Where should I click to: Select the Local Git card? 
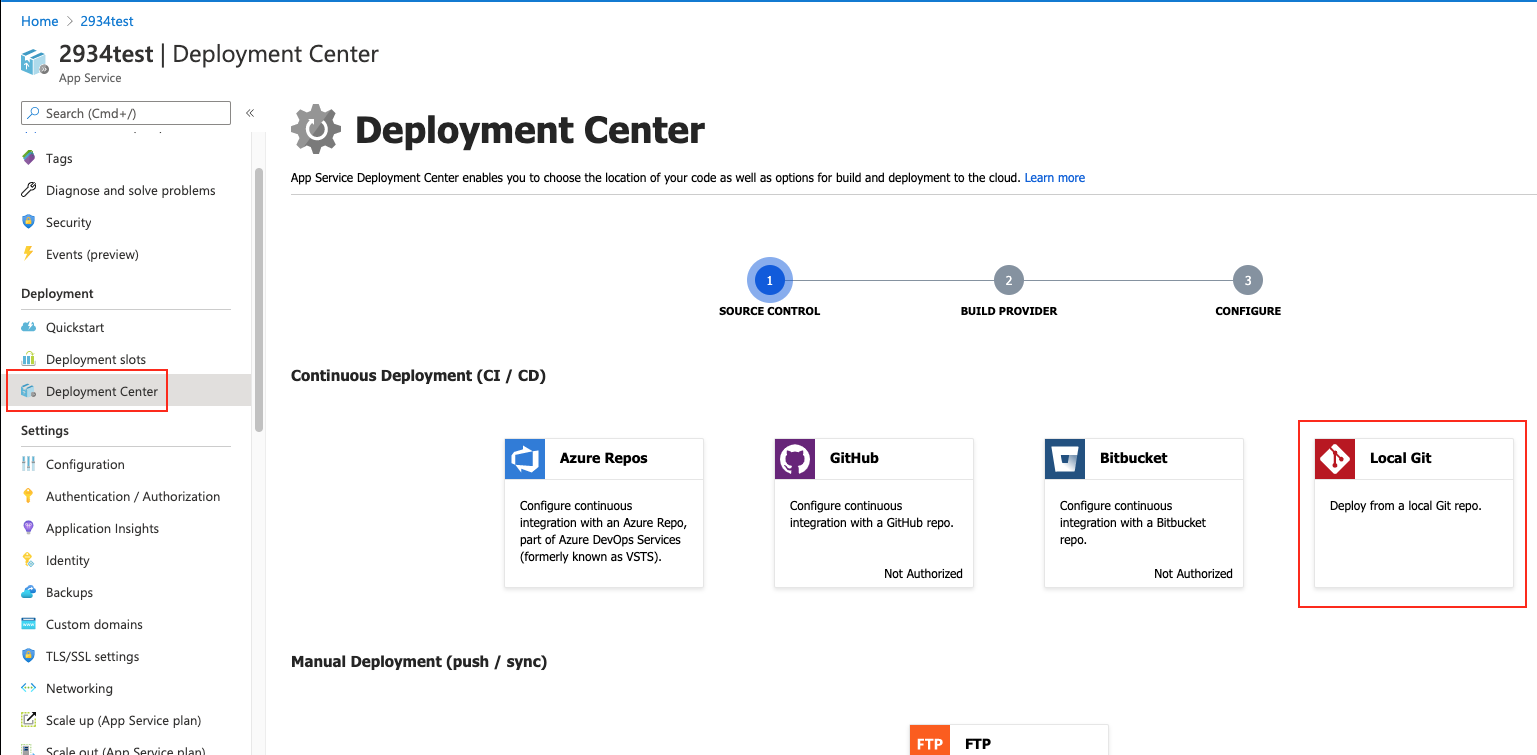1414,513
